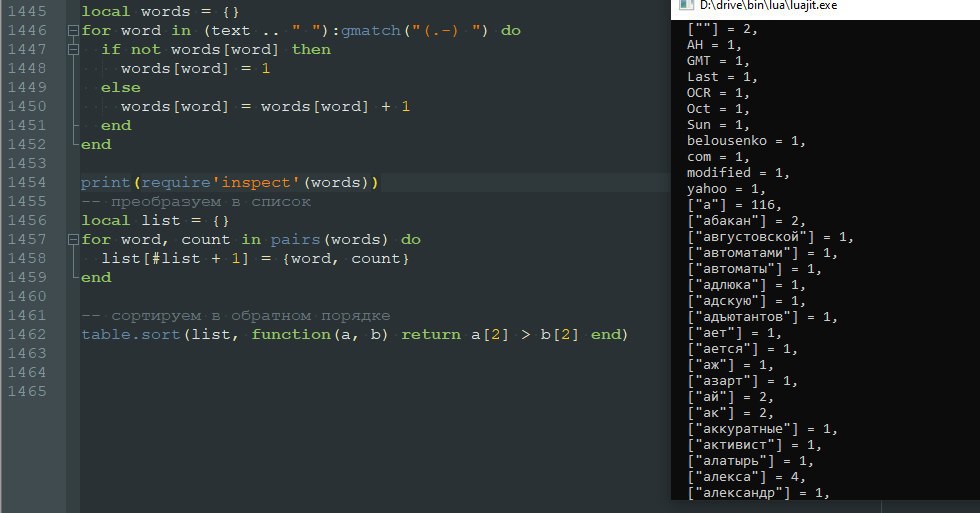Click line number 1445 in the gutter
This screenshot has width=980, height=513.
tap(27, 11)
